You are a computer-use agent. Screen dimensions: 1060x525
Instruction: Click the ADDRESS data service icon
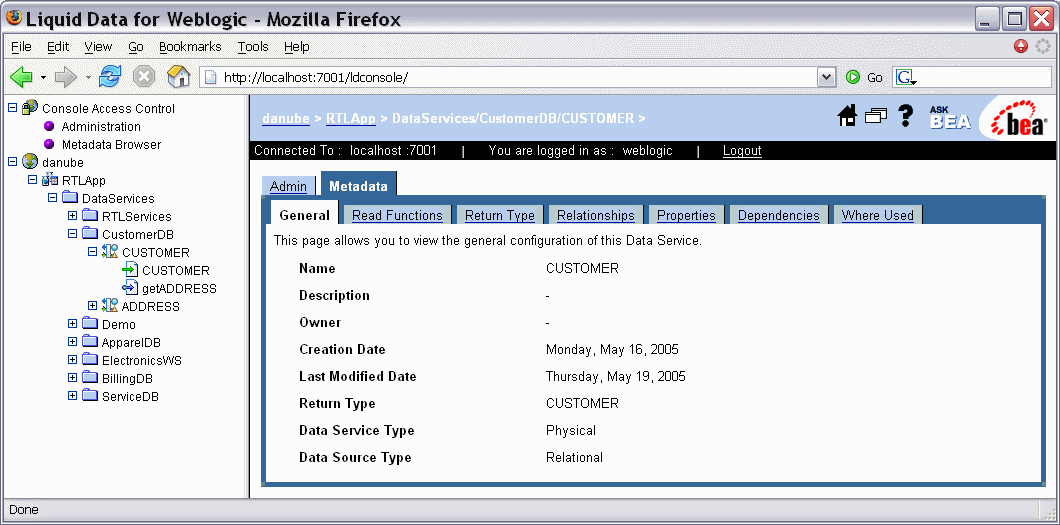(x=110, y=306)
